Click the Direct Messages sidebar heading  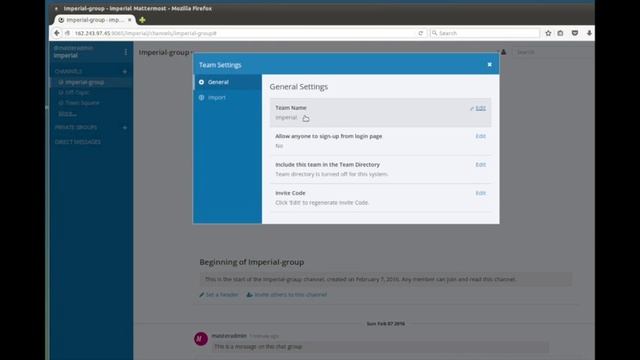[78, 142]
